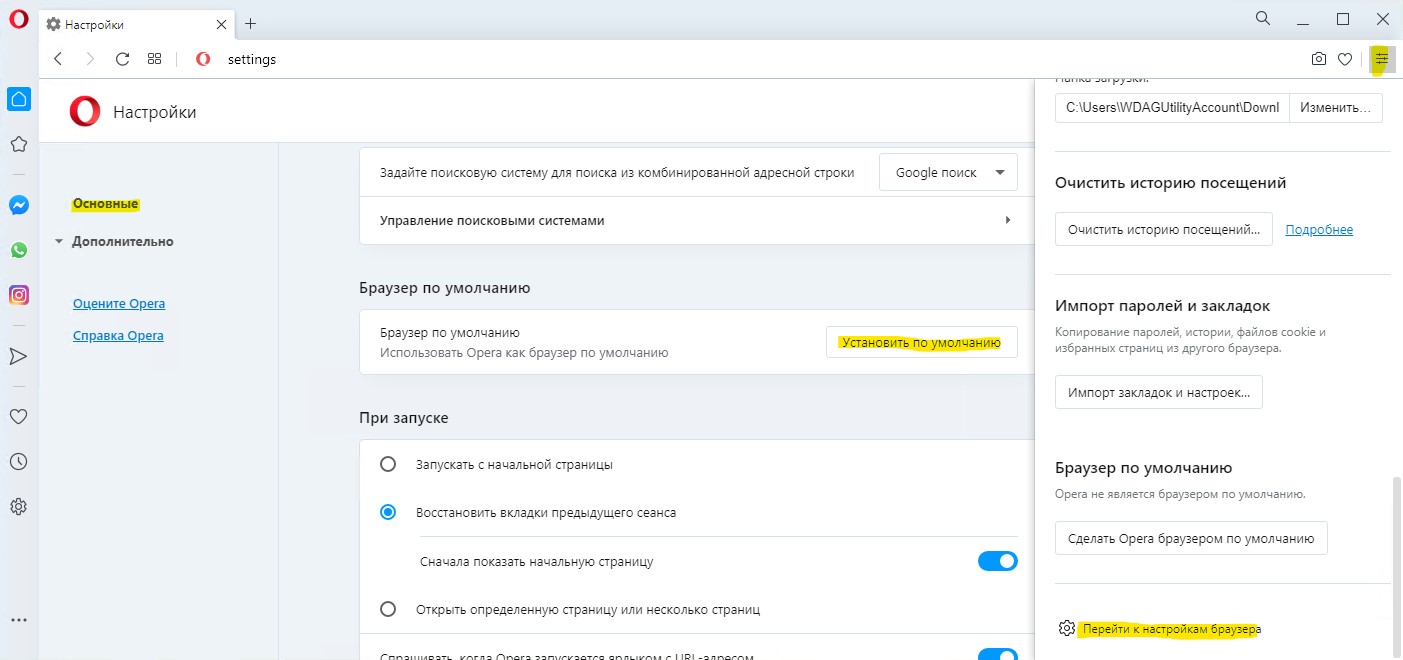
Task: Toggle the Спрашивать, когда Opera запускается switch
Action: click(x=997, y=655)
